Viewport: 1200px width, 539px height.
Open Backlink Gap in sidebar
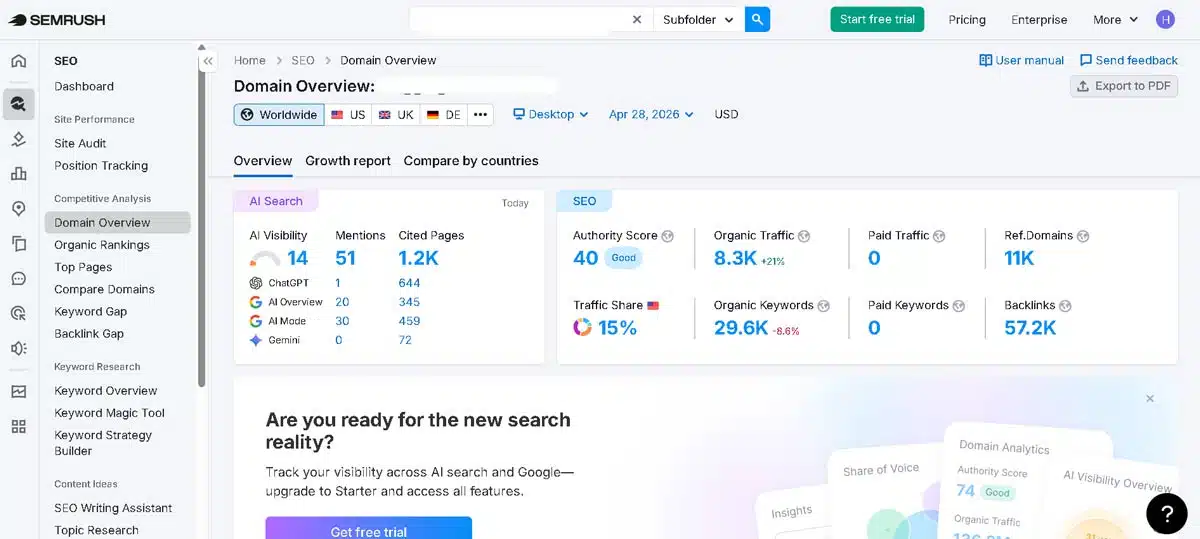(89, 333)
